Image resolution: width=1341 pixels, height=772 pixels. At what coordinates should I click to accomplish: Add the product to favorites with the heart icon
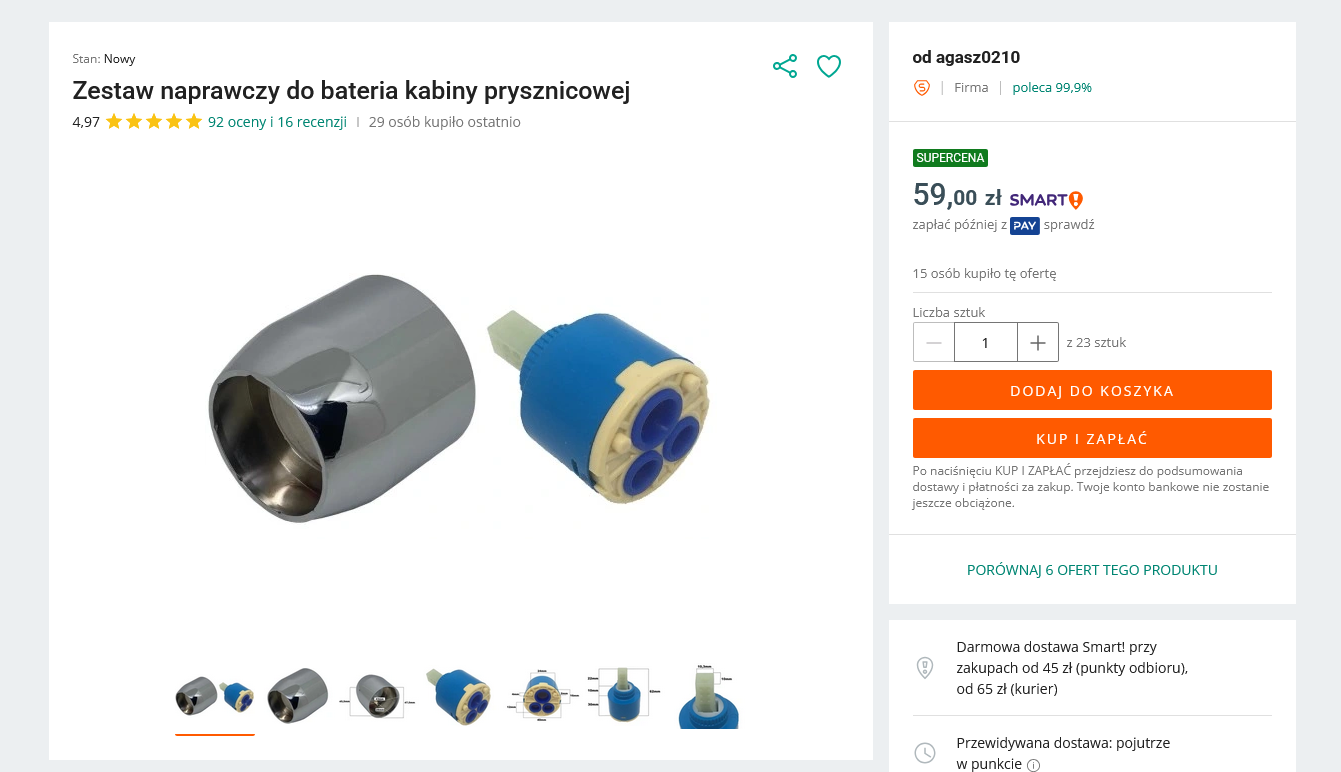pyautogui.click(x=829, y=67)
